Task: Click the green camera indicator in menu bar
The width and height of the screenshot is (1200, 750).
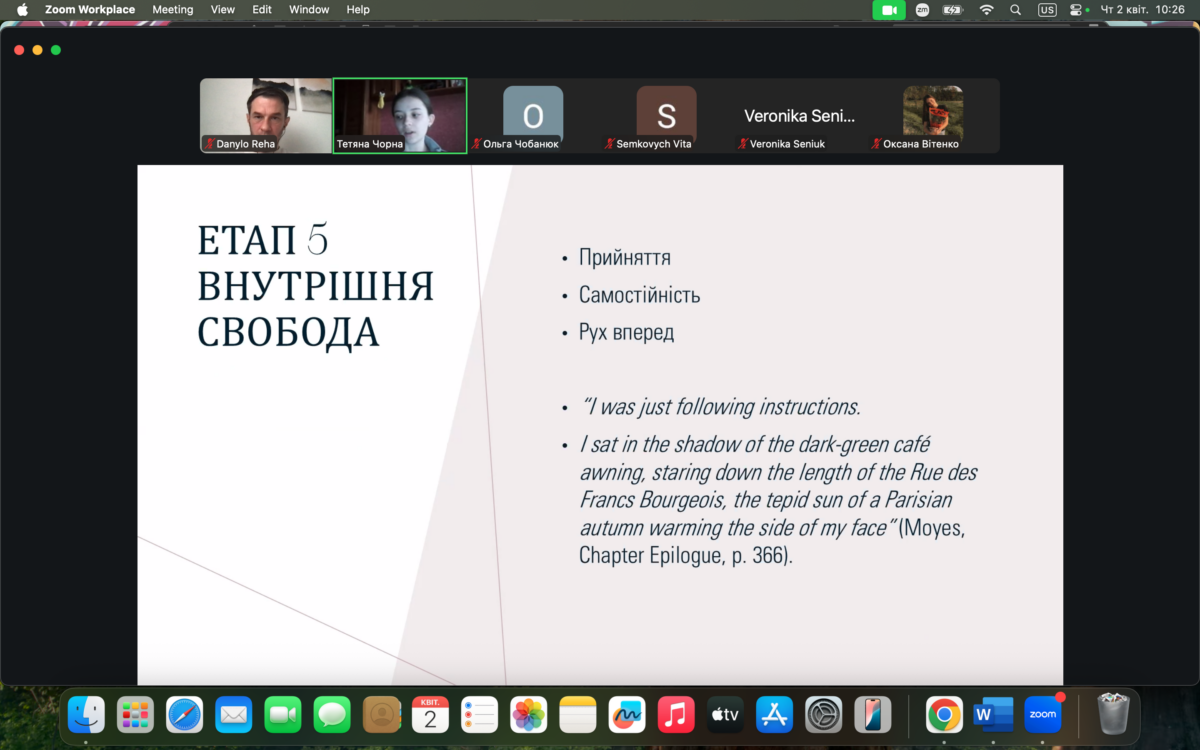Action: 888,10
